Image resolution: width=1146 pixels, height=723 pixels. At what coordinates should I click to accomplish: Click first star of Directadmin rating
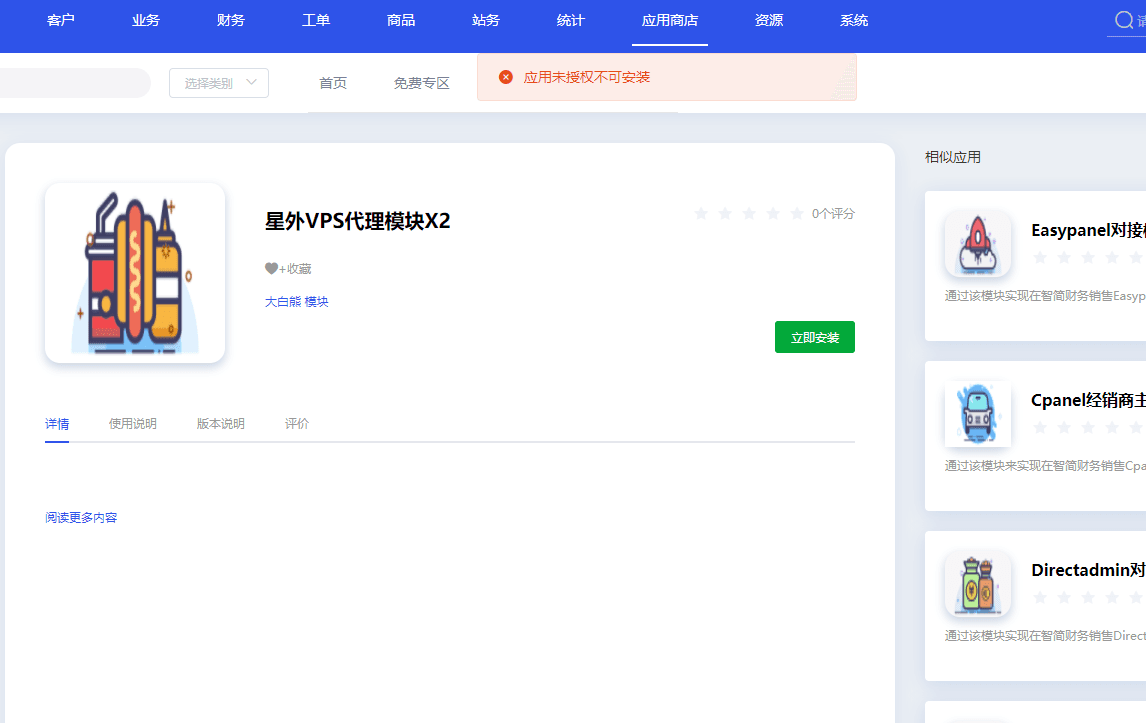[1041, 597]
